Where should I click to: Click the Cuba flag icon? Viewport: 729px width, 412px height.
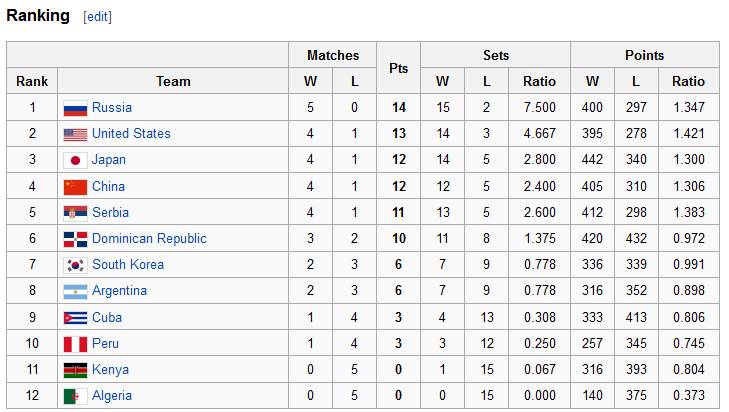[x=75, y=318]
